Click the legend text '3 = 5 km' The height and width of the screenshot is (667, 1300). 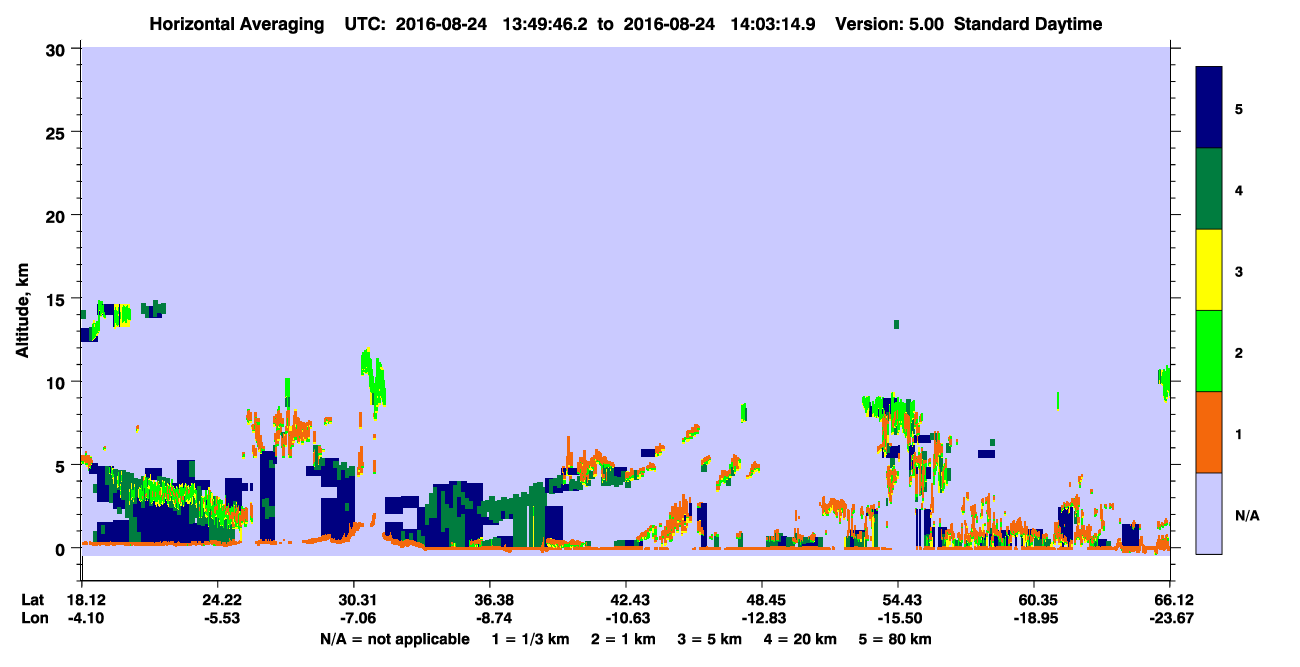click(710, 639)
